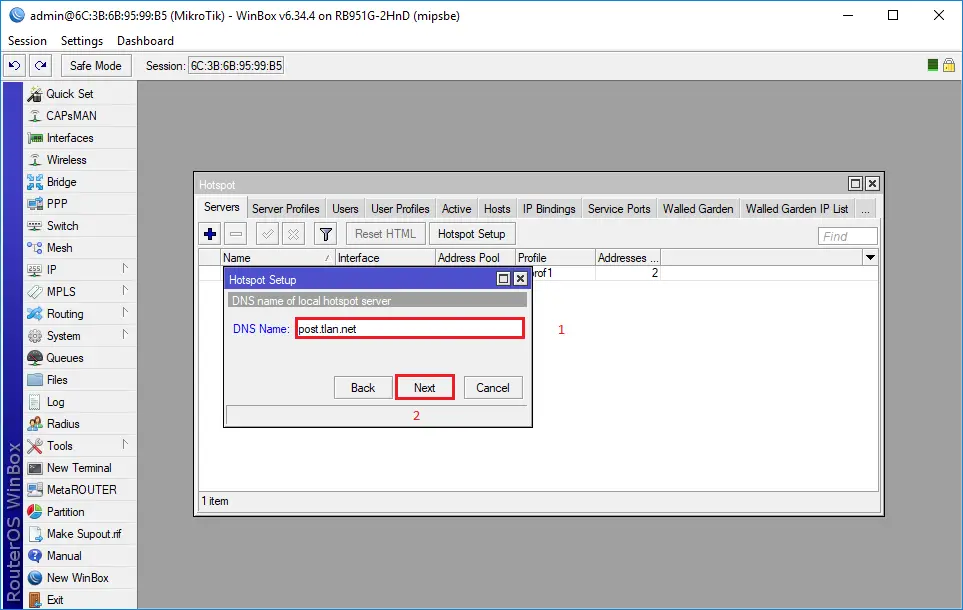The width and height of the screenshot is (963, 610).
Task: Open the Settings menu
Action: tap(82, 41)
